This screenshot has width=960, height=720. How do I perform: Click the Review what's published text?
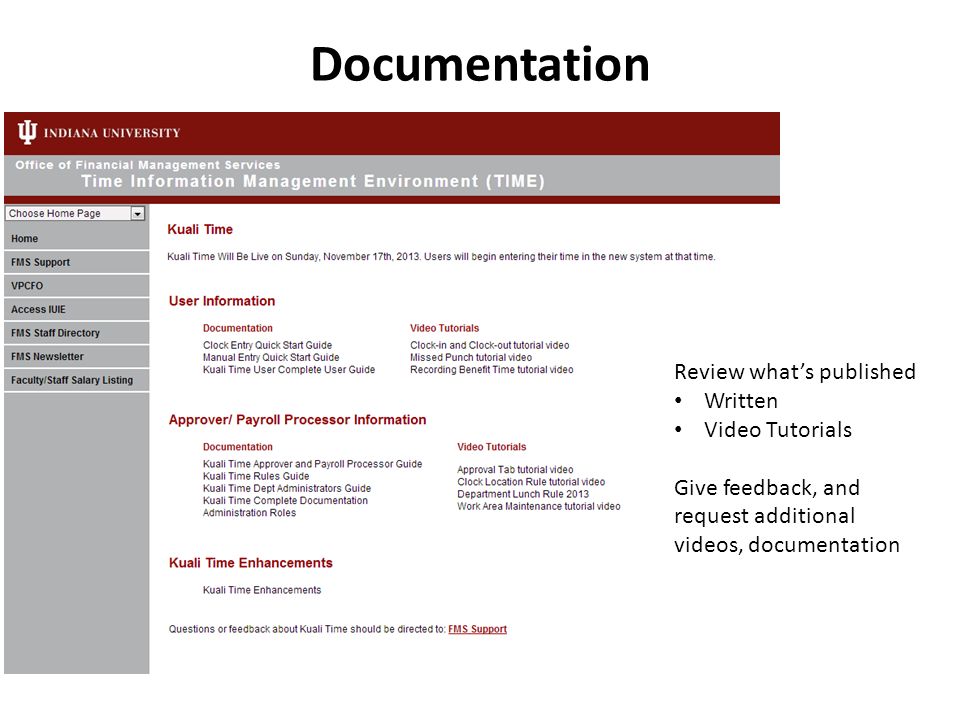coord(795,372)
